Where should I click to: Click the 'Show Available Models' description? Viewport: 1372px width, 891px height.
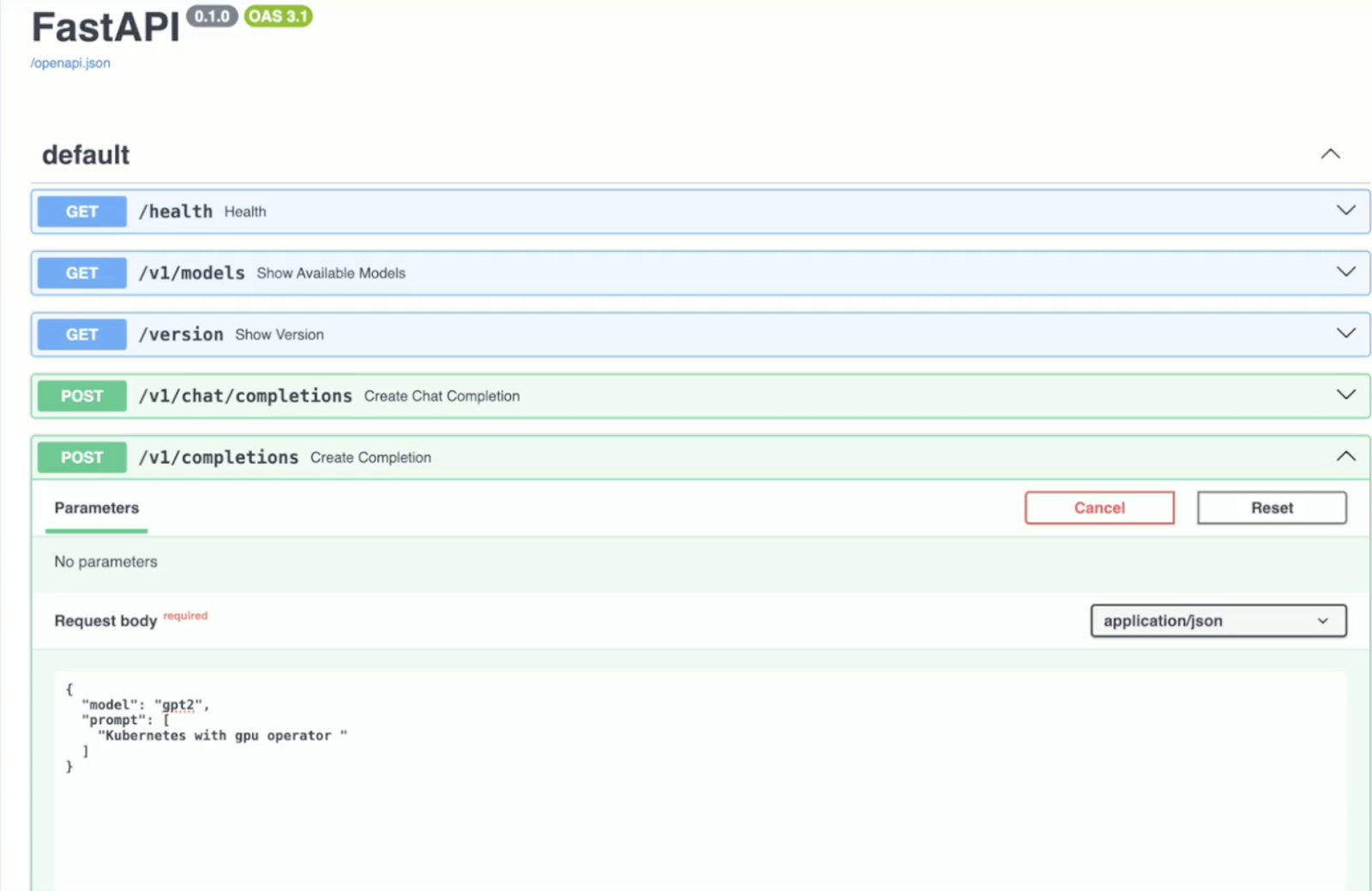[x=331, y=274]
